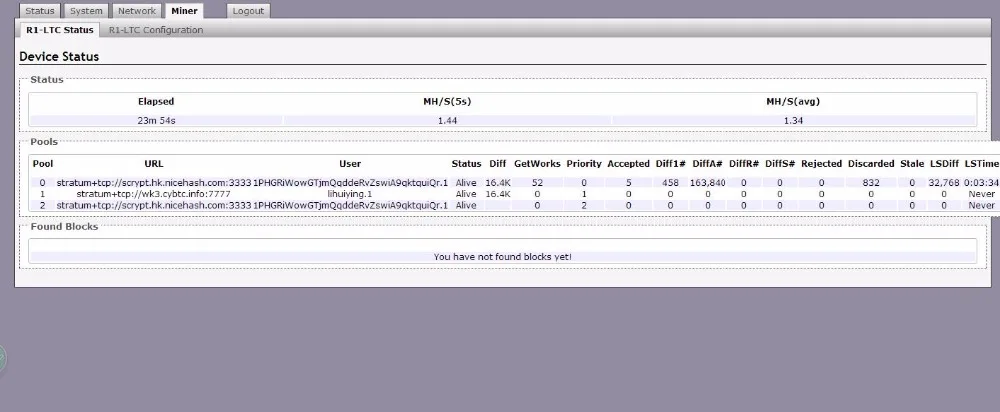Click the MH/S(5s) header

(447, 101)
